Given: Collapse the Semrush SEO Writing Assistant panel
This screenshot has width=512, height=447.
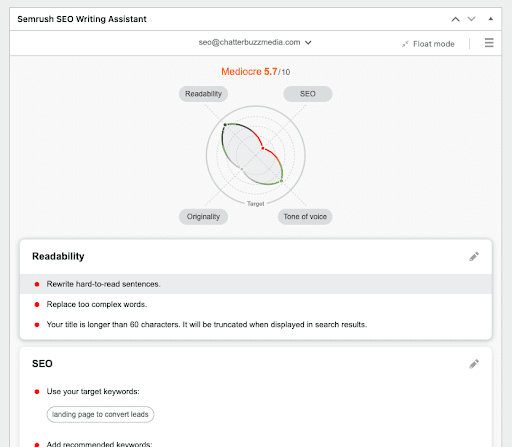Looking at the screenshot, I should (x=491, y=19).
